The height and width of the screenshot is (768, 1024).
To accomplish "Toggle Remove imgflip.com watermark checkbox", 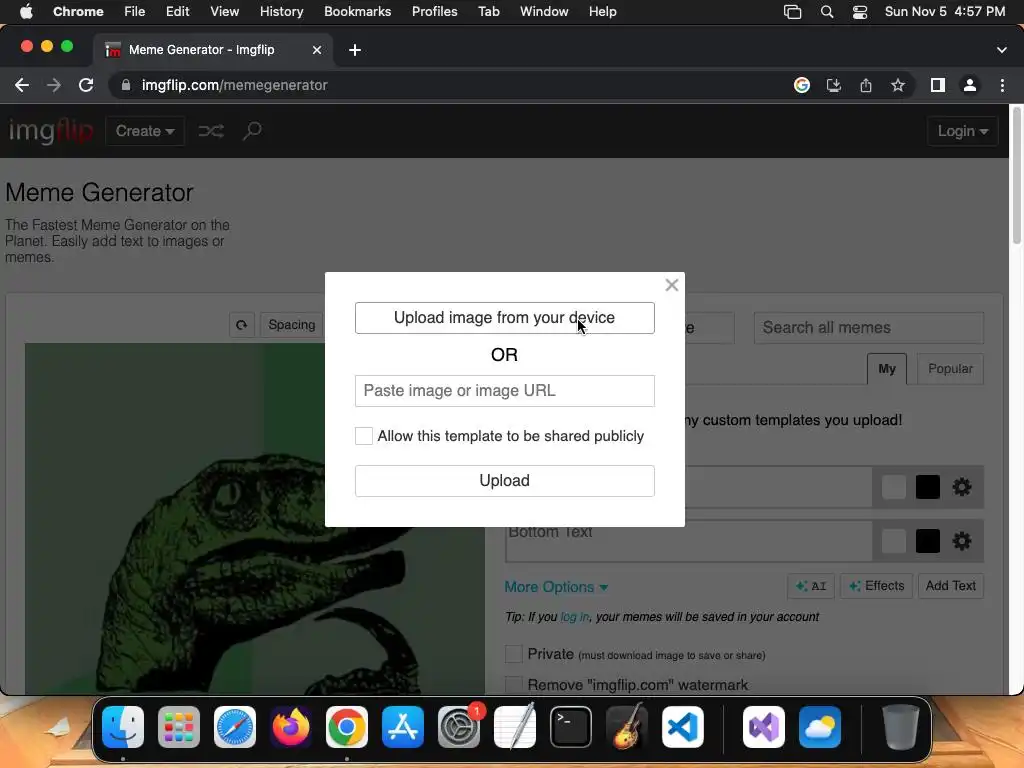I will [x=514, y=684].
